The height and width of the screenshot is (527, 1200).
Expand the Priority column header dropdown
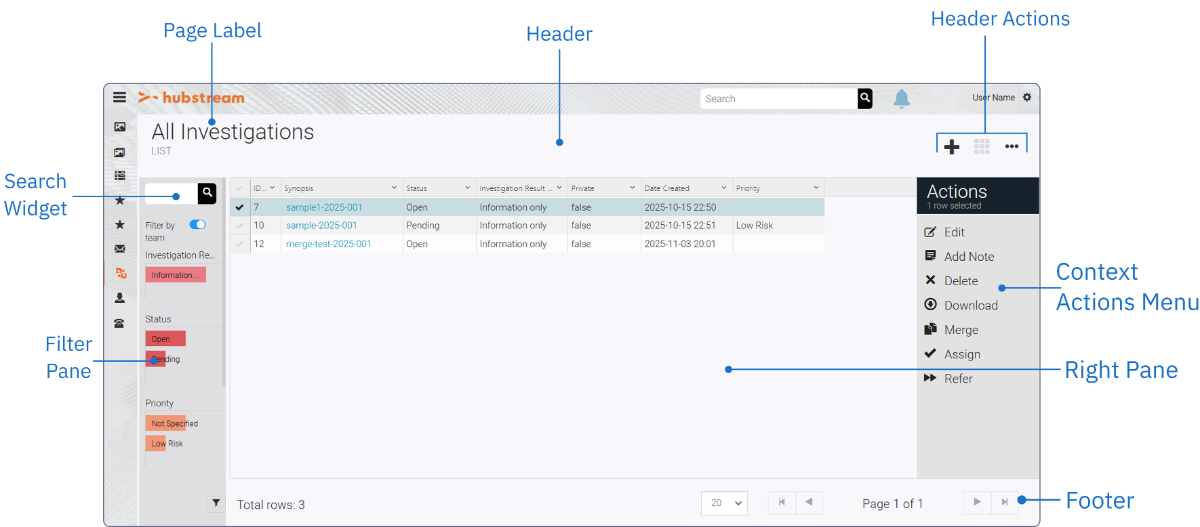tap(816, 188)
